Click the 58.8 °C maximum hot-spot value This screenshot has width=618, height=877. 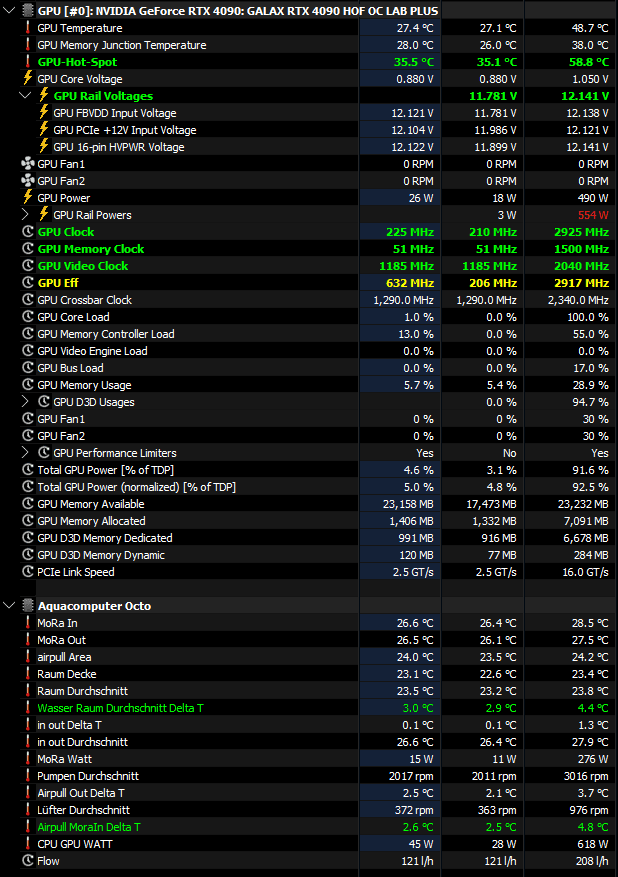(589, 62)
